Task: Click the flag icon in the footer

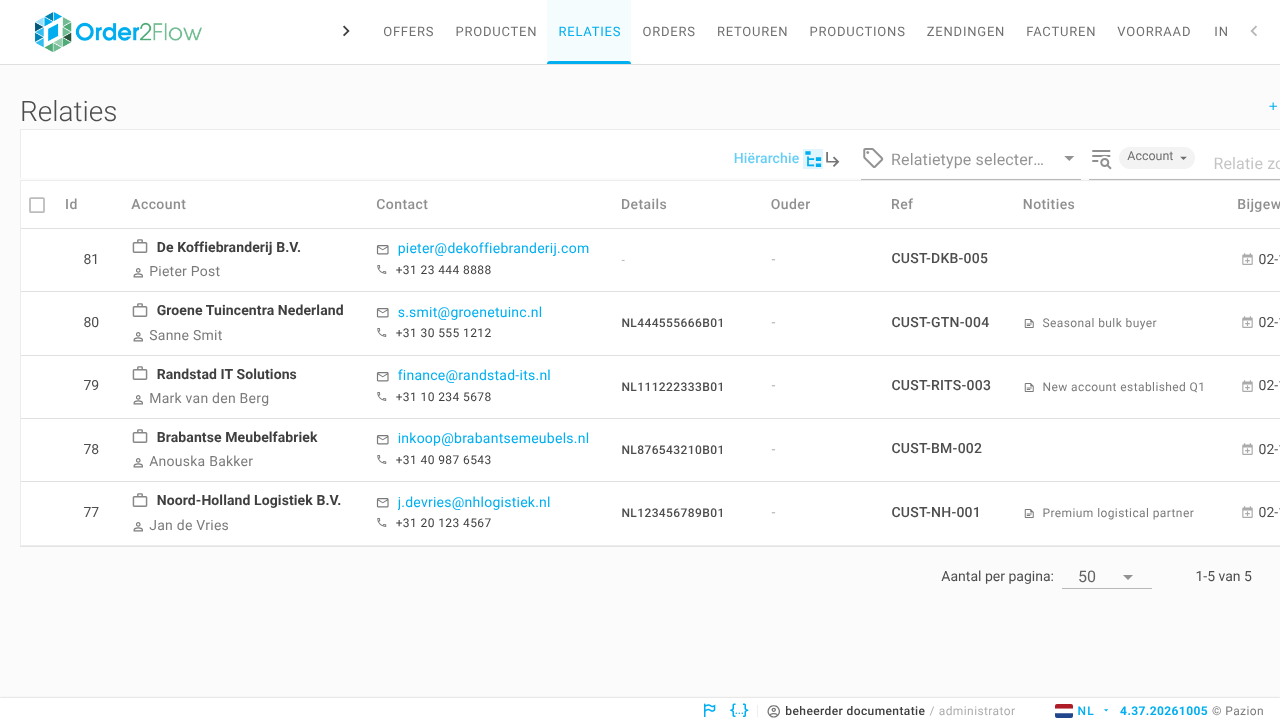Action: click(710, 710)
